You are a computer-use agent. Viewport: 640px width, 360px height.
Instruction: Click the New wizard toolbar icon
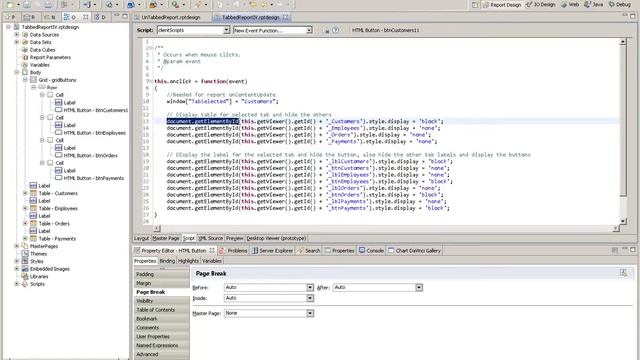tap(10, 4)
